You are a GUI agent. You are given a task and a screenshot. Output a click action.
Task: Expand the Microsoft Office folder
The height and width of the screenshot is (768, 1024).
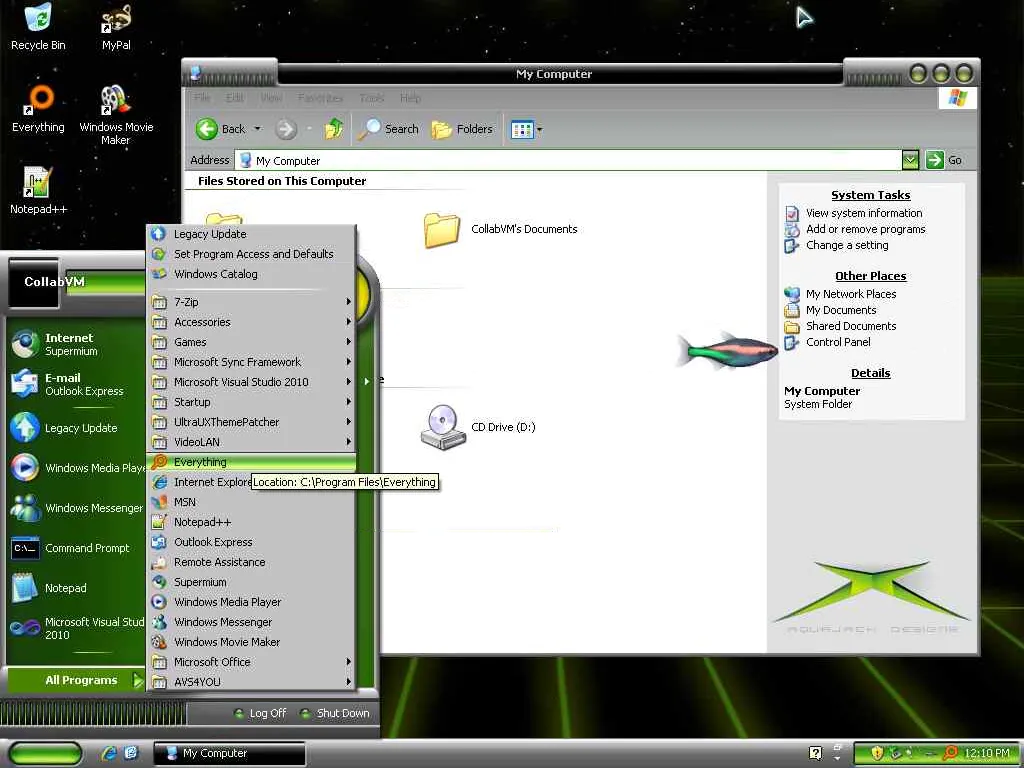tap(251, 662)
